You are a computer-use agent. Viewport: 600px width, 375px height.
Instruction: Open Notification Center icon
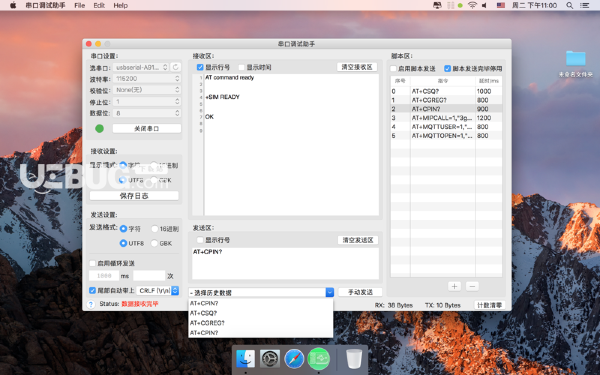584,5
